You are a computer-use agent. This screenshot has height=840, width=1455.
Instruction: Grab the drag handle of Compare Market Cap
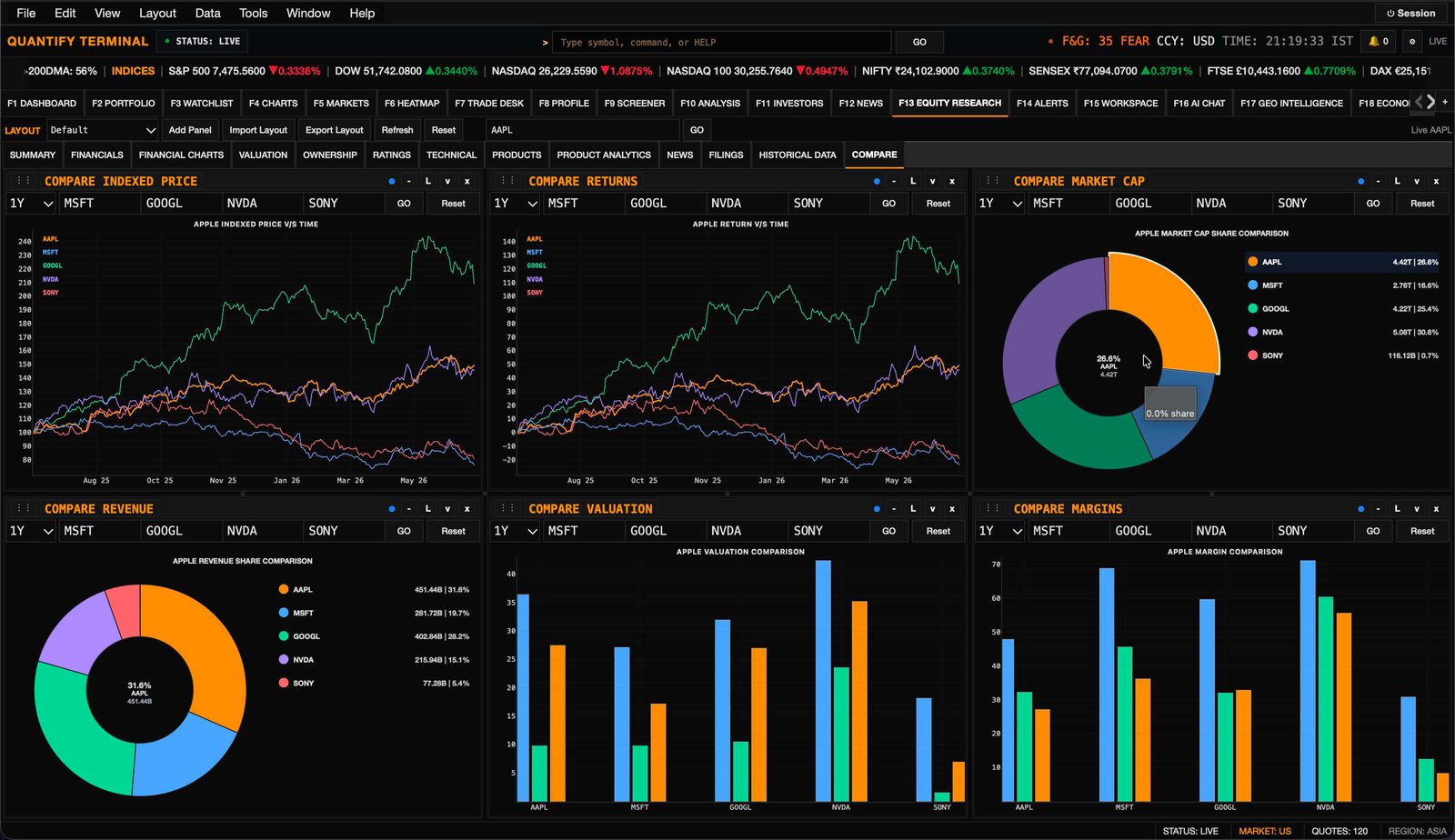point(994,181)
